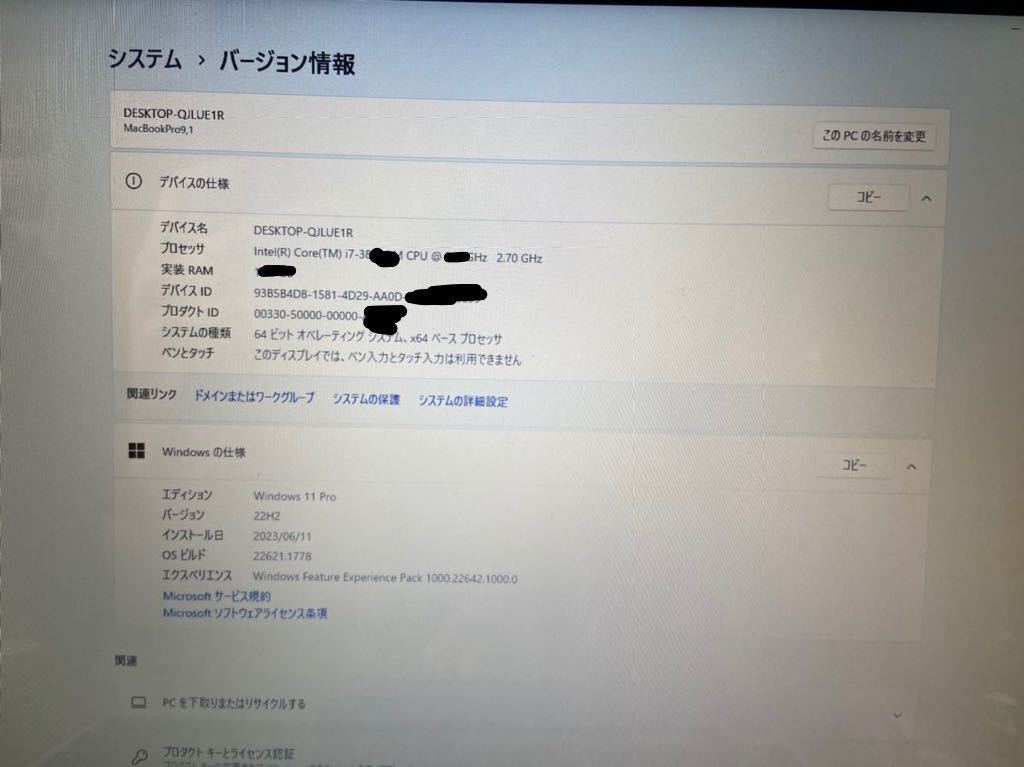This screenshot has height=767, width=1024.
Task: Open プロダクト キーとライセンス認証 item
Action: pyautogui.click(x=228, y=753)
